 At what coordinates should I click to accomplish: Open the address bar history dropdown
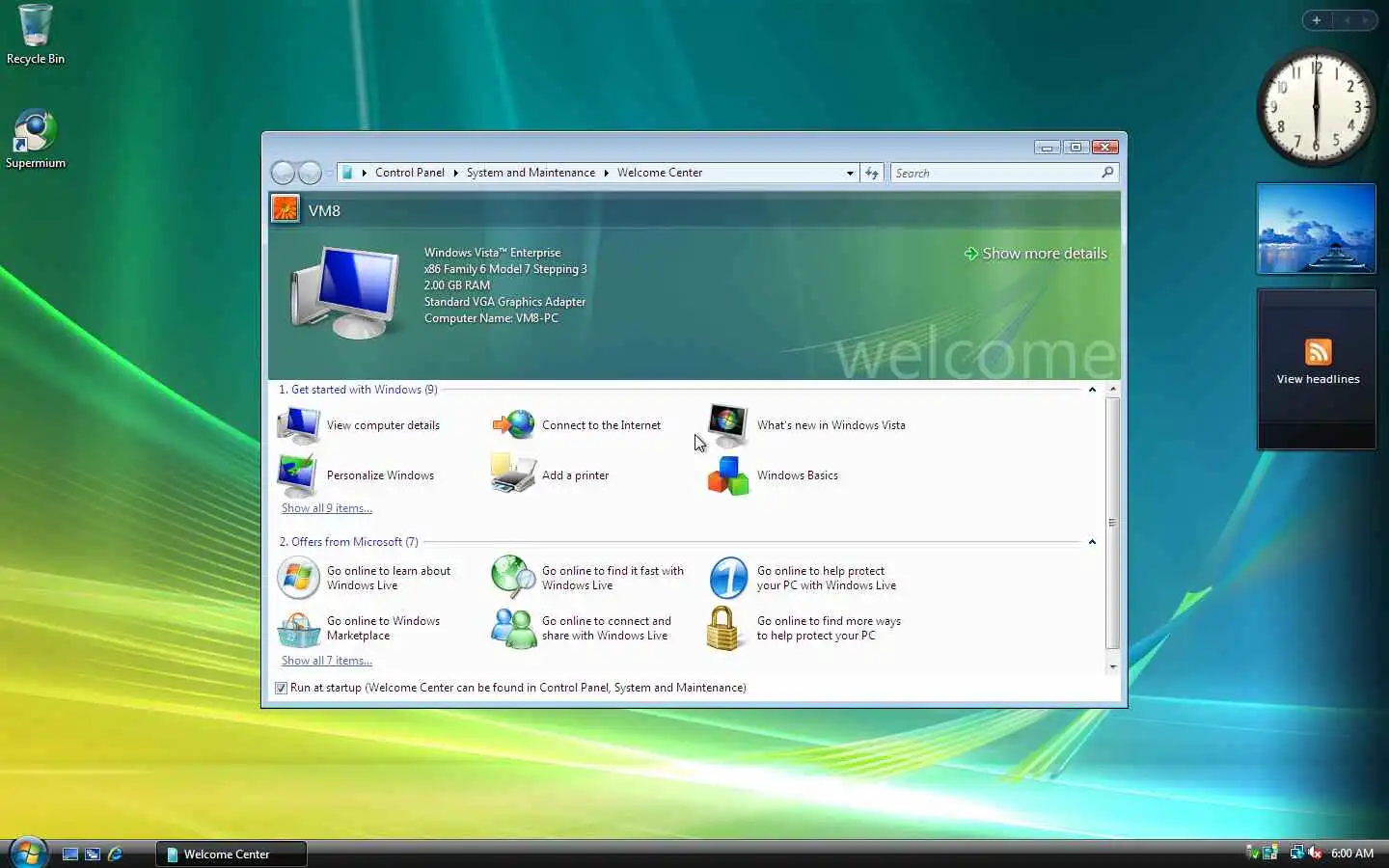point(850,173)
